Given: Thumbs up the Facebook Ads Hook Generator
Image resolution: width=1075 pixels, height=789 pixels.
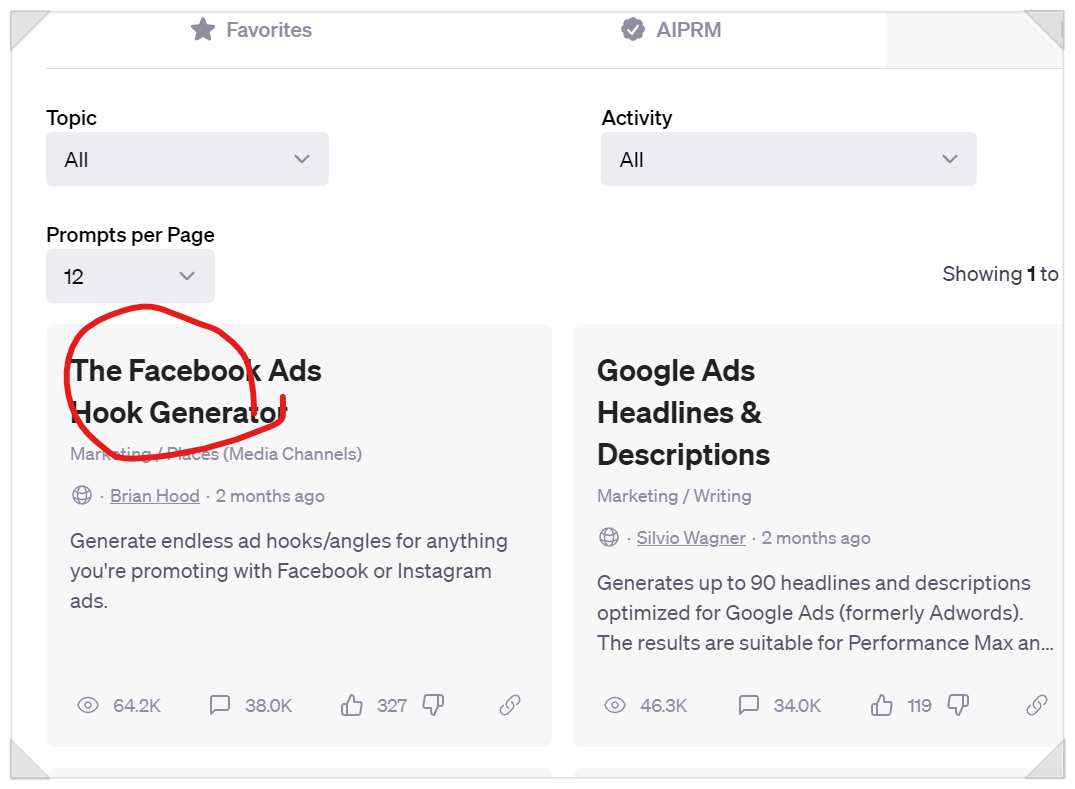Looking at the screenshot, I should [x=352, y=705].
